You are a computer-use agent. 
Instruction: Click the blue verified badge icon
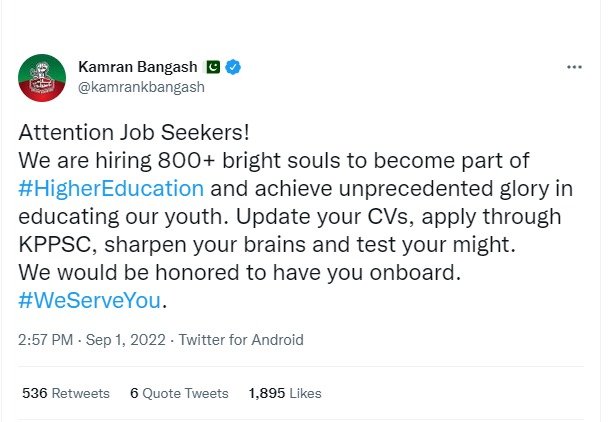[x=233, y=67]
